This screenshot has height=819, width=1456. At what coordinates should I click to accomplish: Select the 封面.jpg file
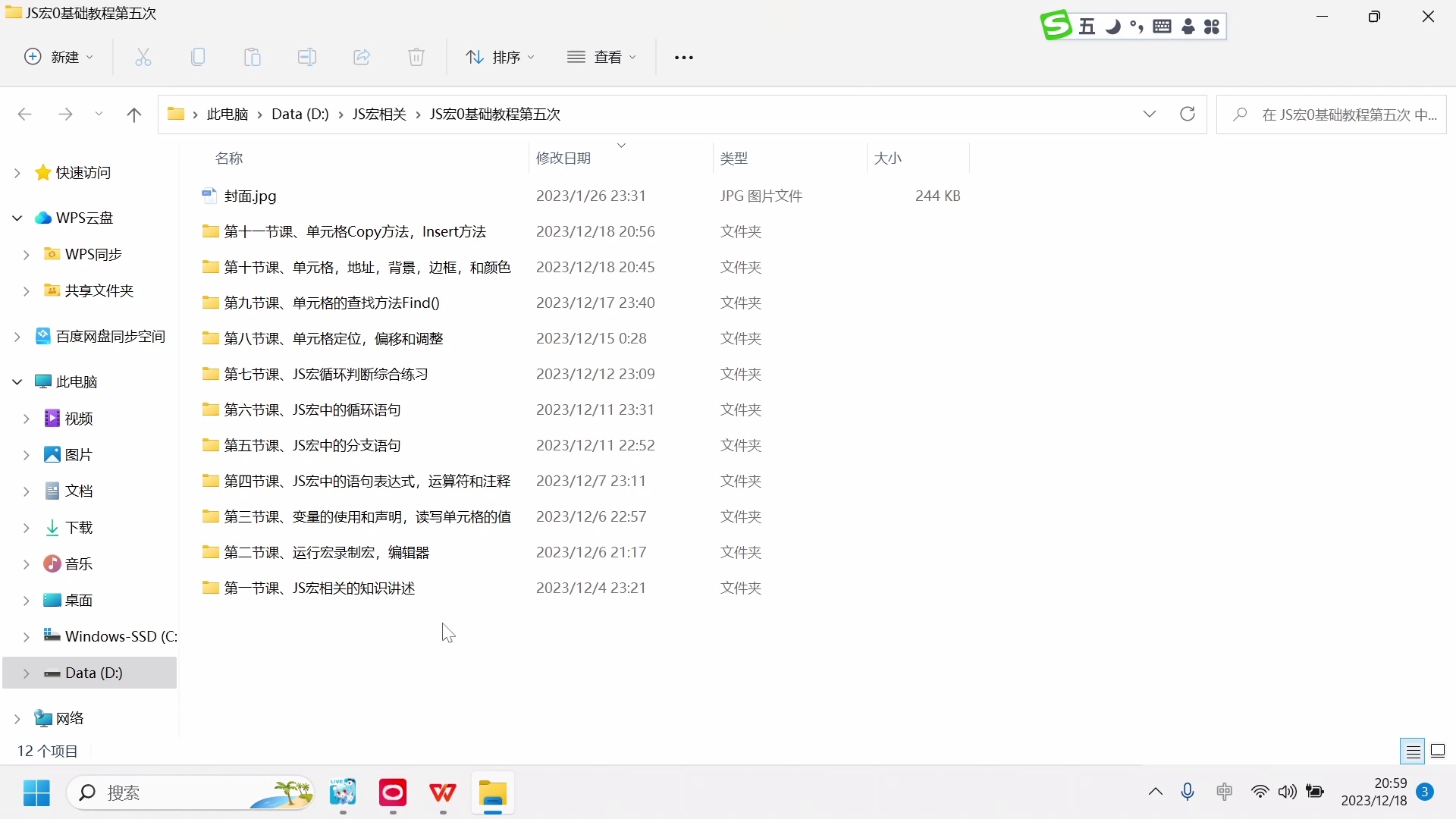point(250,196)
